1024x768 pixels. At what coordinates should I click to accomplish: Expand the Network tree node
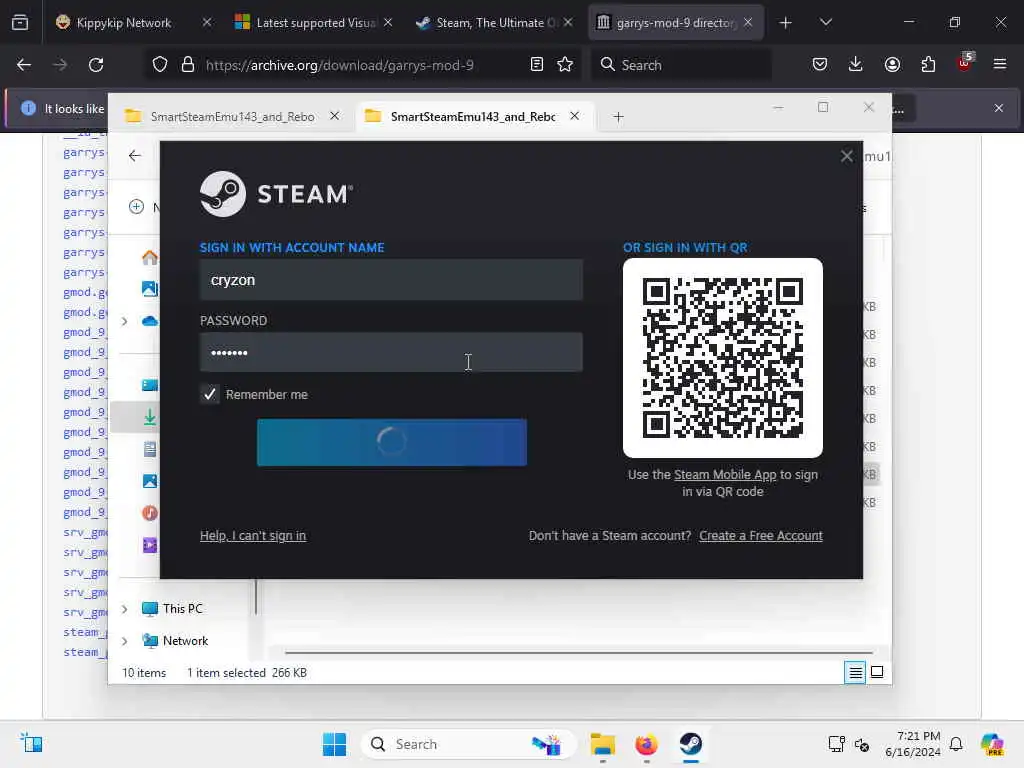tap(124, 641)
